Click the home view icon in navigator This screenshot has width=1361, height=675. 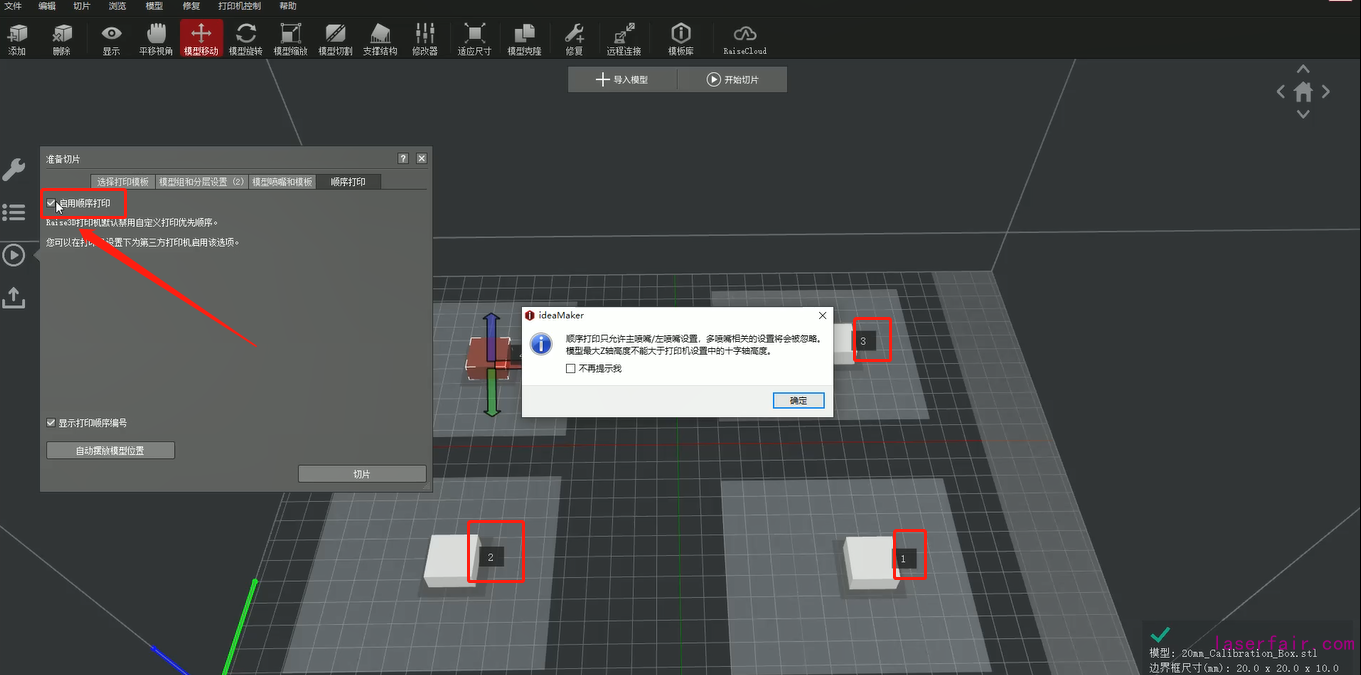click(1303, 92)
